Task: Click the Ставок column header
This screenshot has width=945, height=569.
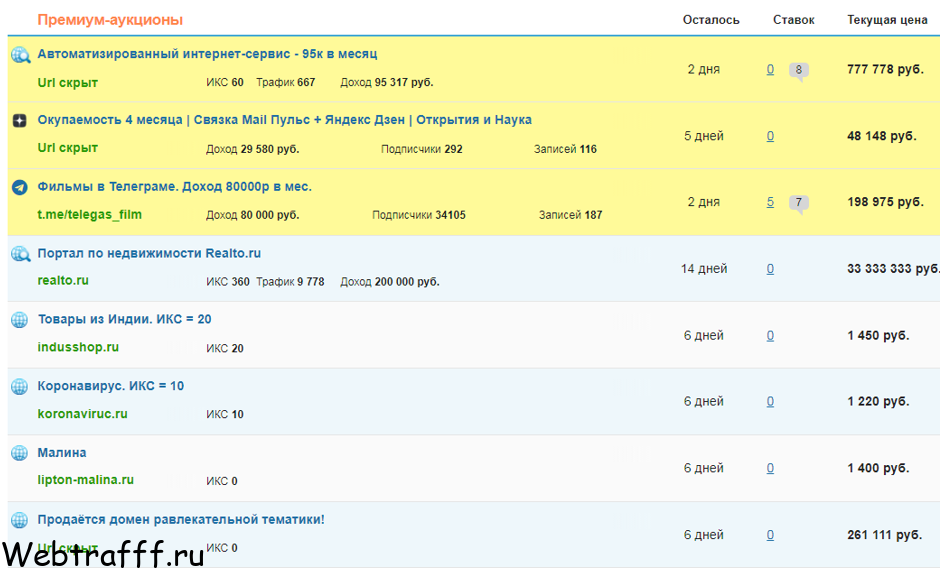Action: 794,20
